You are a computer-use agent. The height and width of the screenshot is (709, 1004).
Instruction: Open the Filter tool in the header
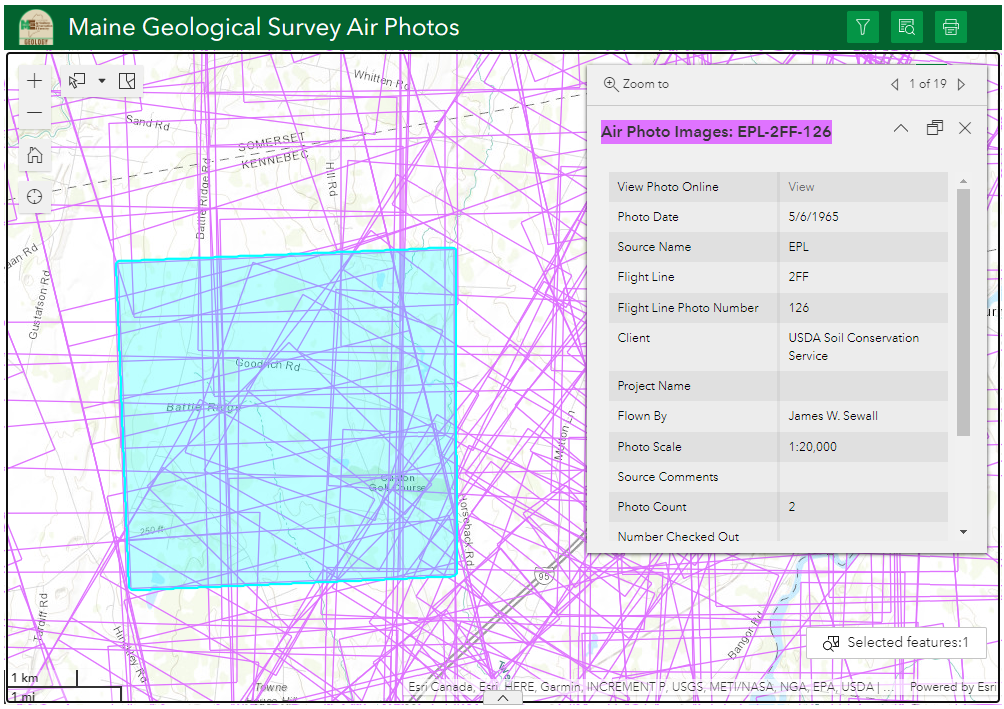click(x=863, y=27)
